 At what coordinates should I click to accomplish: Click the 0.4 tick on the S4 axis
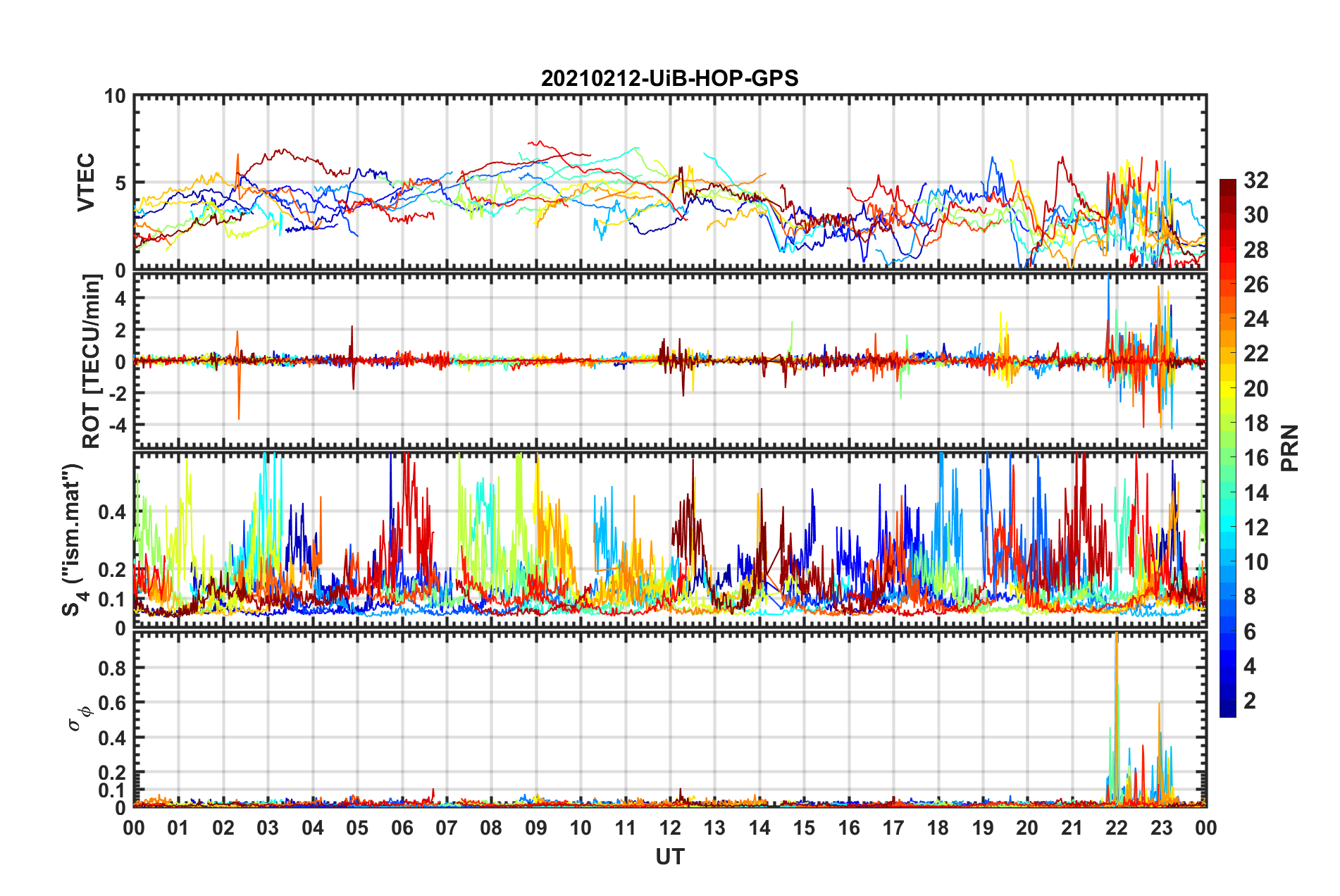[112, 512]
